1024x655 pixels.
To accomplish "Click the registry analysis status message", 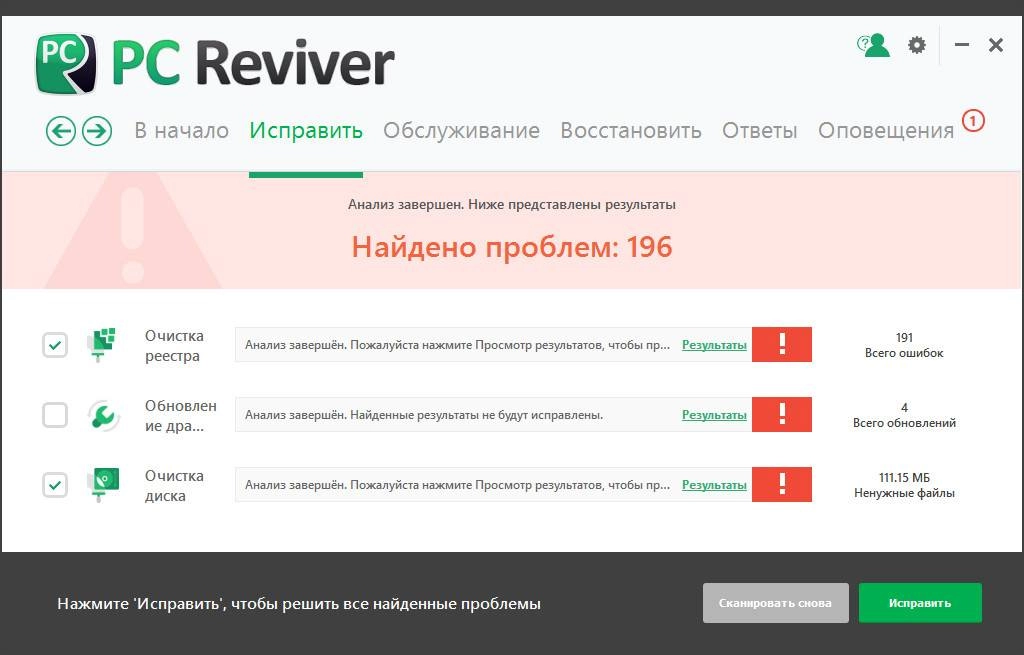I will (458, 345).
